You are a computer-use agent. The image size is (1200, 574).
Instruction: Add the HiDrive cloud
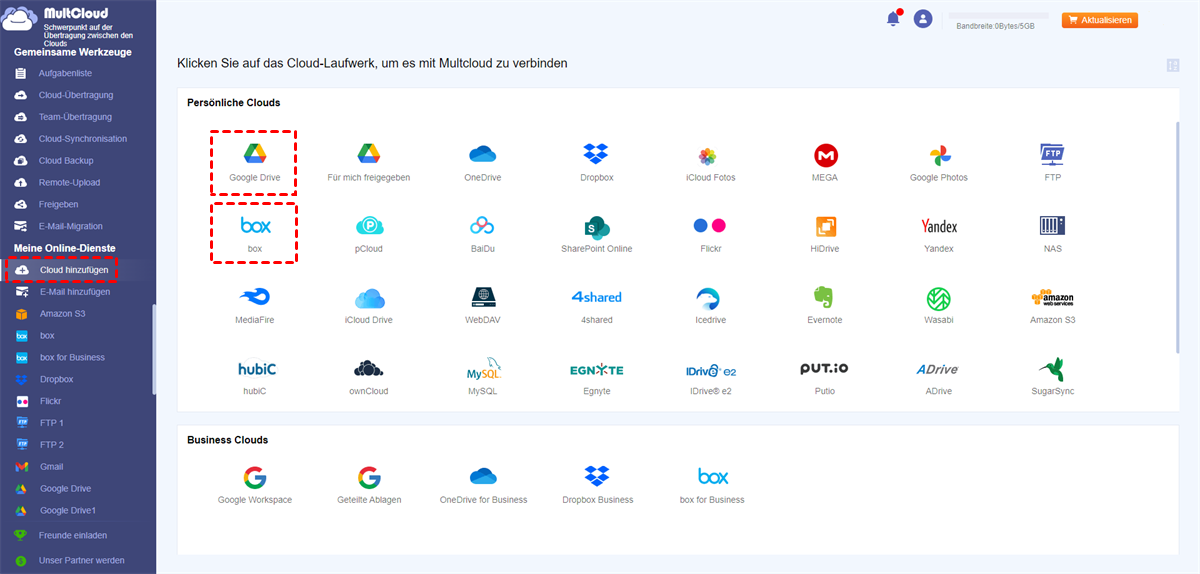(826, 226)
